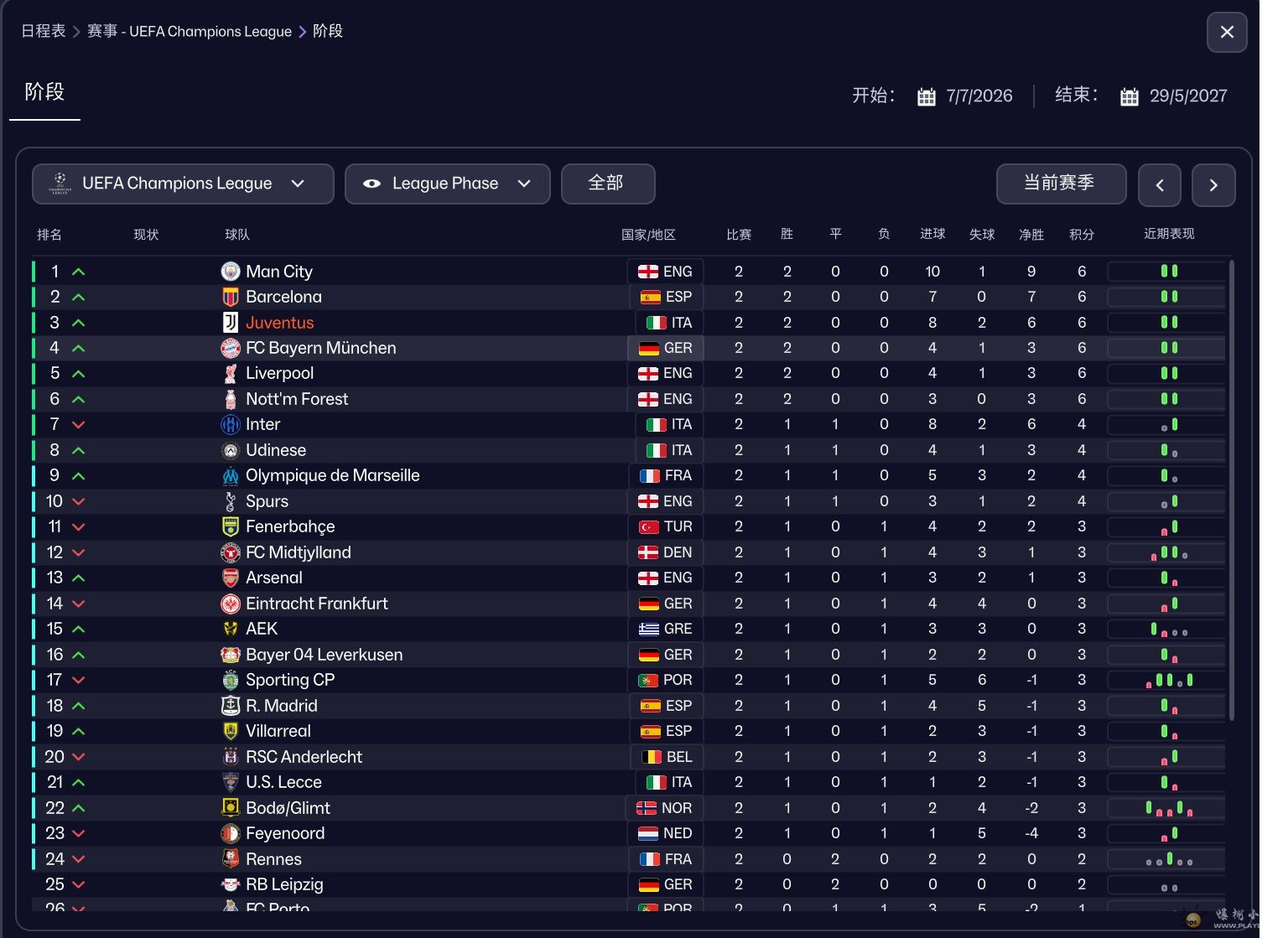Click the eye icon beside League Phase
This screenshot has height=938, width=1288.
pyautogui.click(x=371, y=184)
